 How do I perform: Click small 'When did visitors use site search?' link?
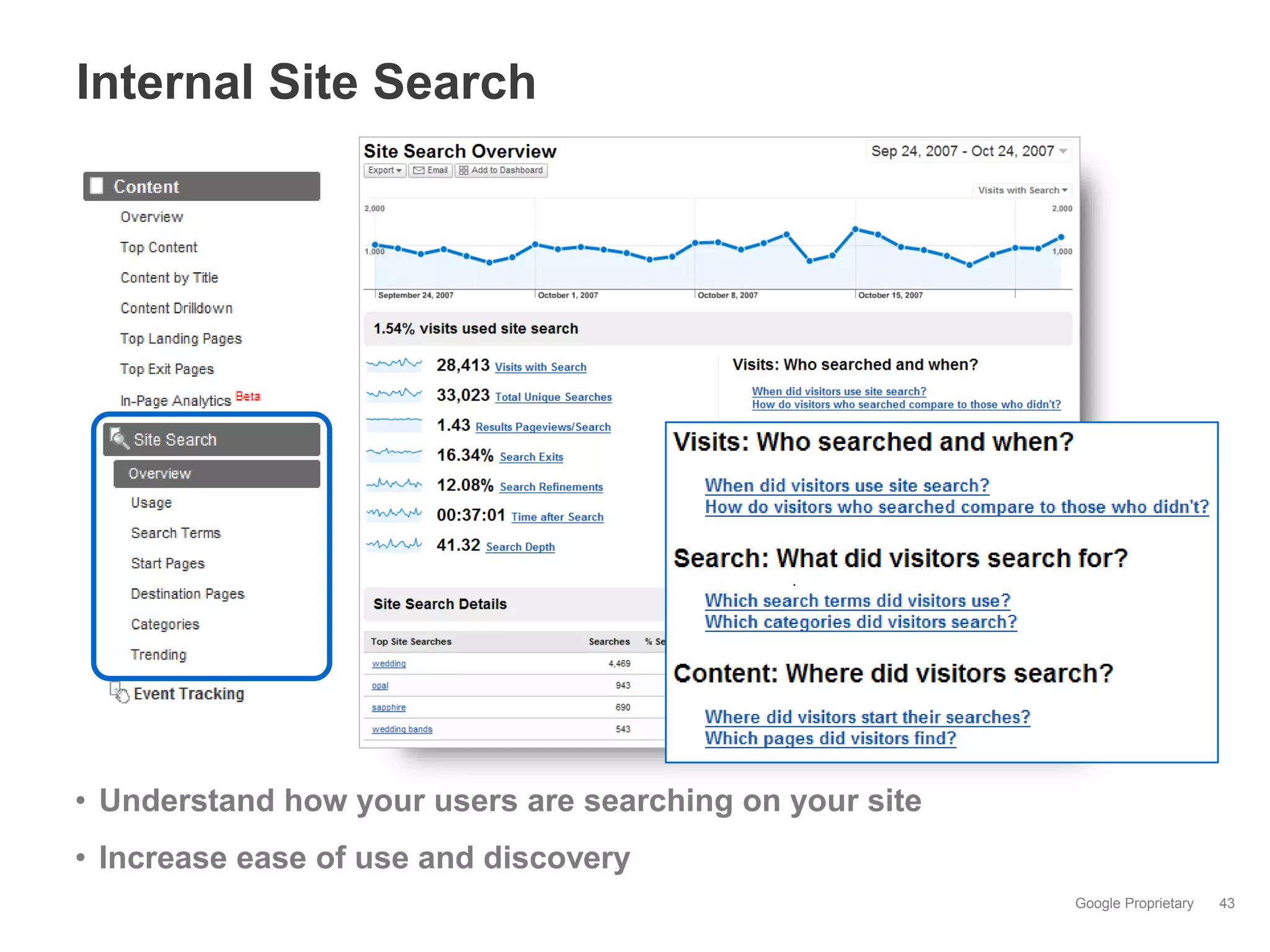pos(839,391)
